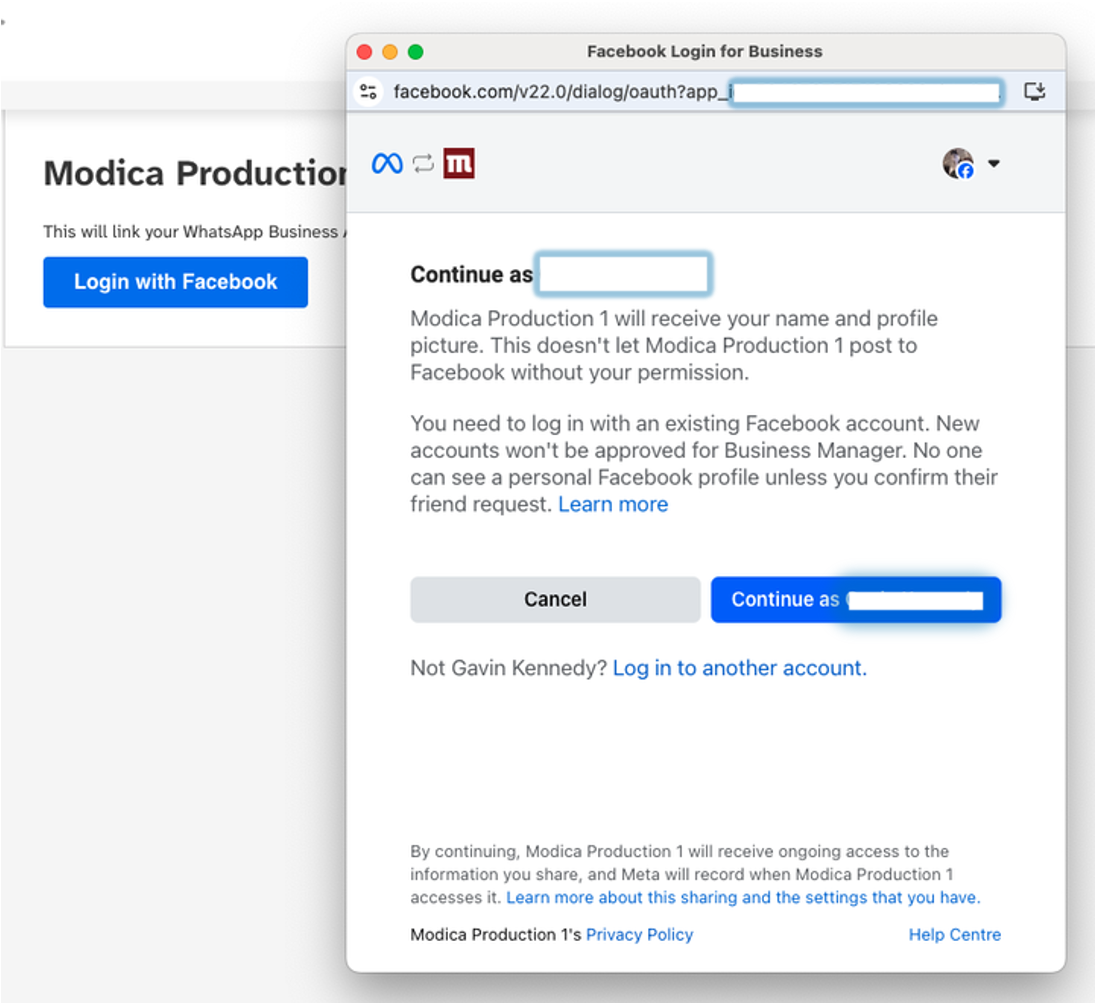This screenshot has height=1004, width=1096.
Task: Open the Learn more link about friend requests
Action: (x=613, y=504)
